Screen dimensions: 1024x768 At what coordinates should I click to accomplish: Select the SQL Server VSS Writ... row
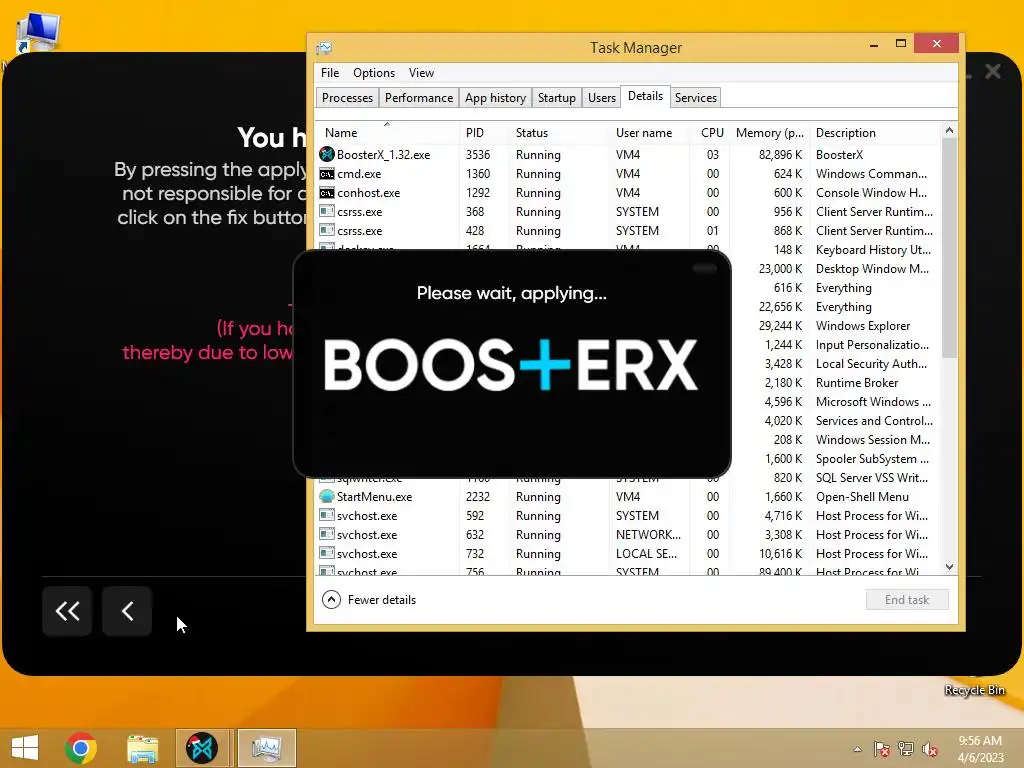coord(872,477)
